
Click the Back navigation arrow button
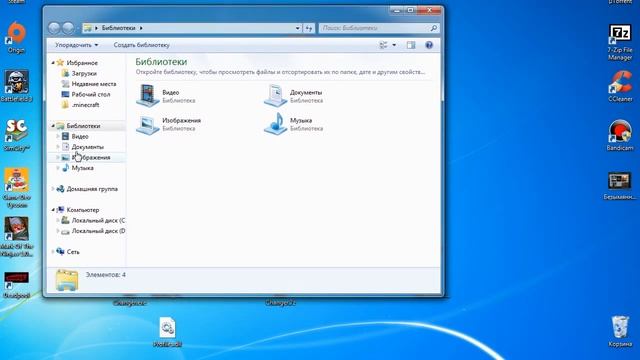(54, 28)
